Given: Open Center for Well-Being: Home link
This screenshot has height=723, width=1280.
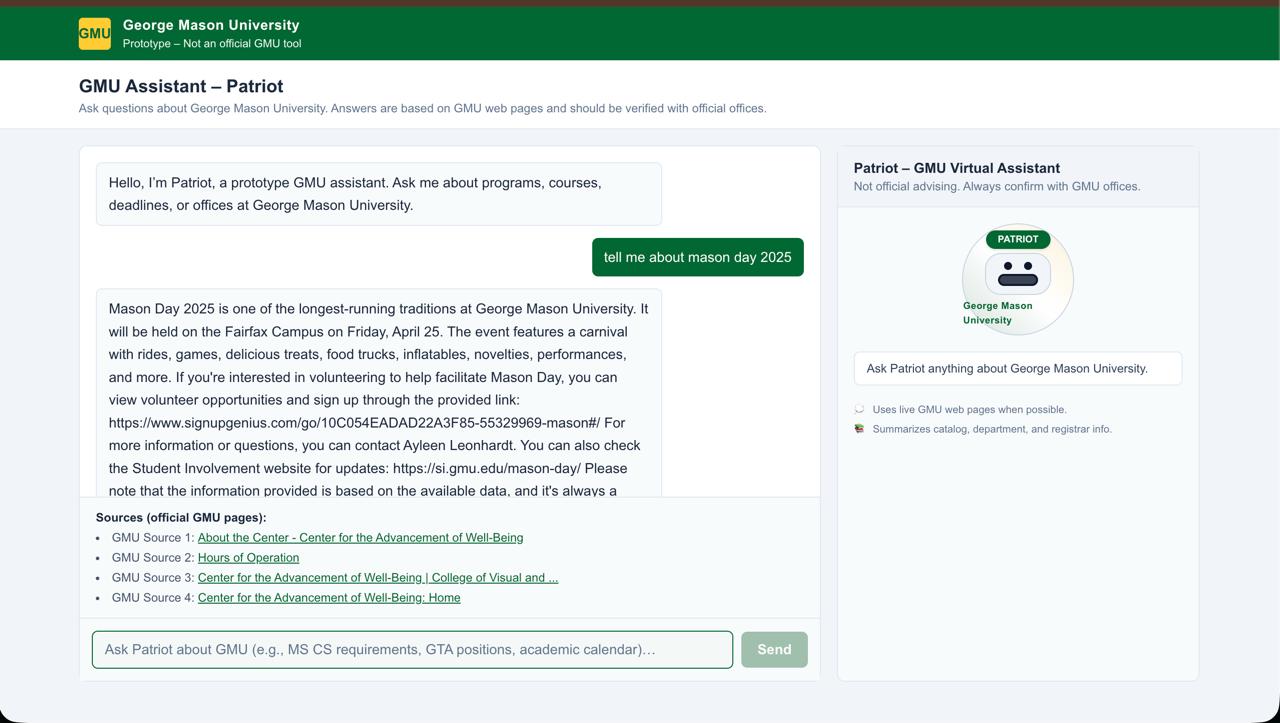Looking at the screenshot, I should click(x=329, y=598).
